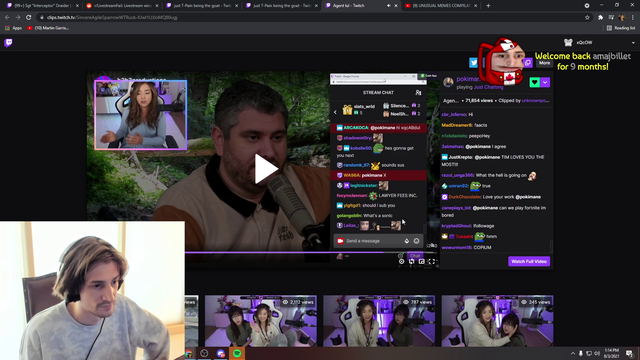640x360 pixels.
Task: Open the Just Chatting category link
Action: [488, 87]
